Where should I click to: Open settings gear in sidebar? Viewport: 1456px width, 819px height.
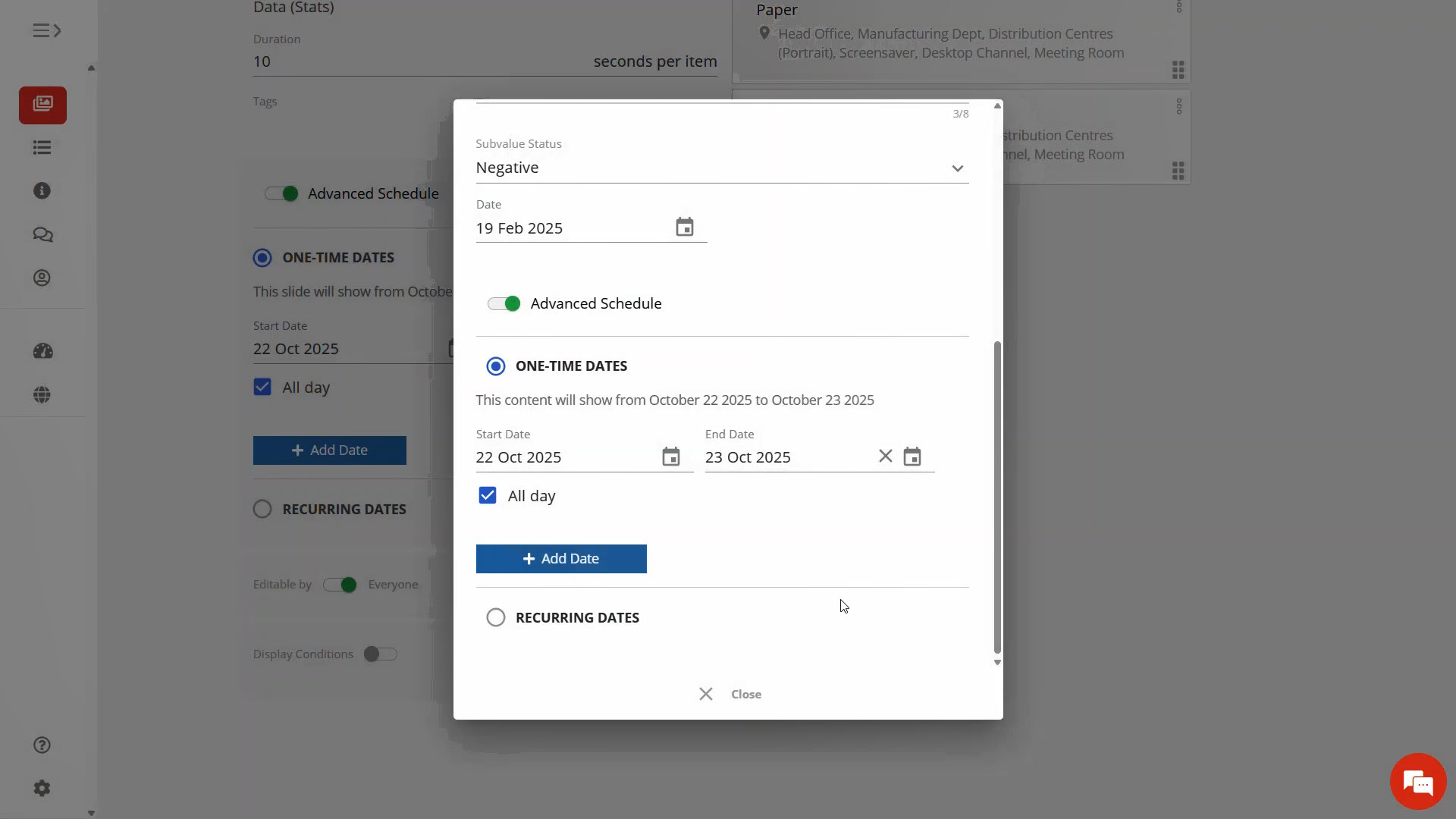42,789
